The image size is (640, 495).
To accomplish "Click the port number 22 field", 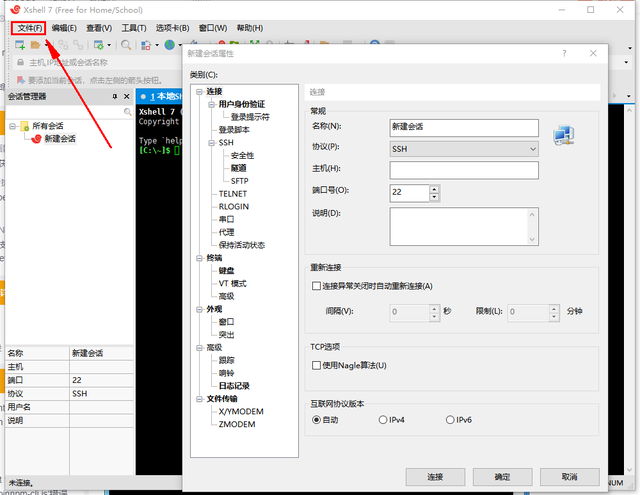I will (x=410, y=193).
